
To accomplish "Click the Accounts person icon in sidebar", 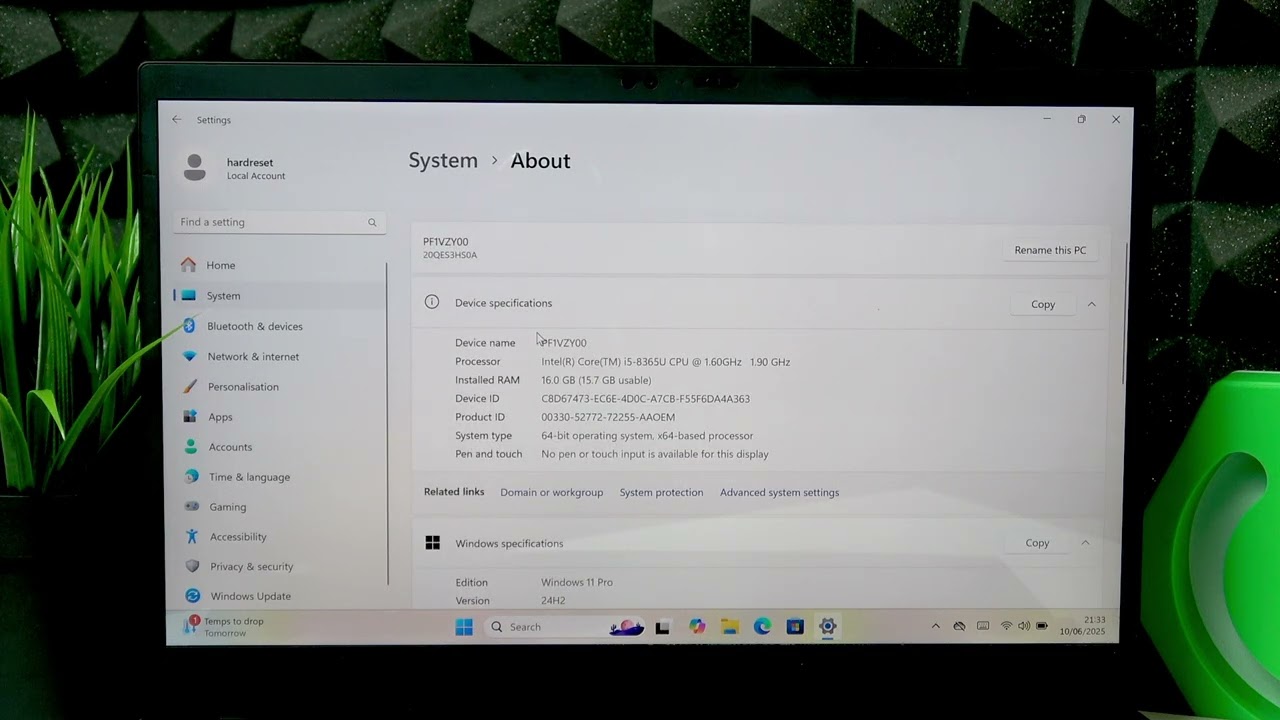I will [x=190, y=447].
